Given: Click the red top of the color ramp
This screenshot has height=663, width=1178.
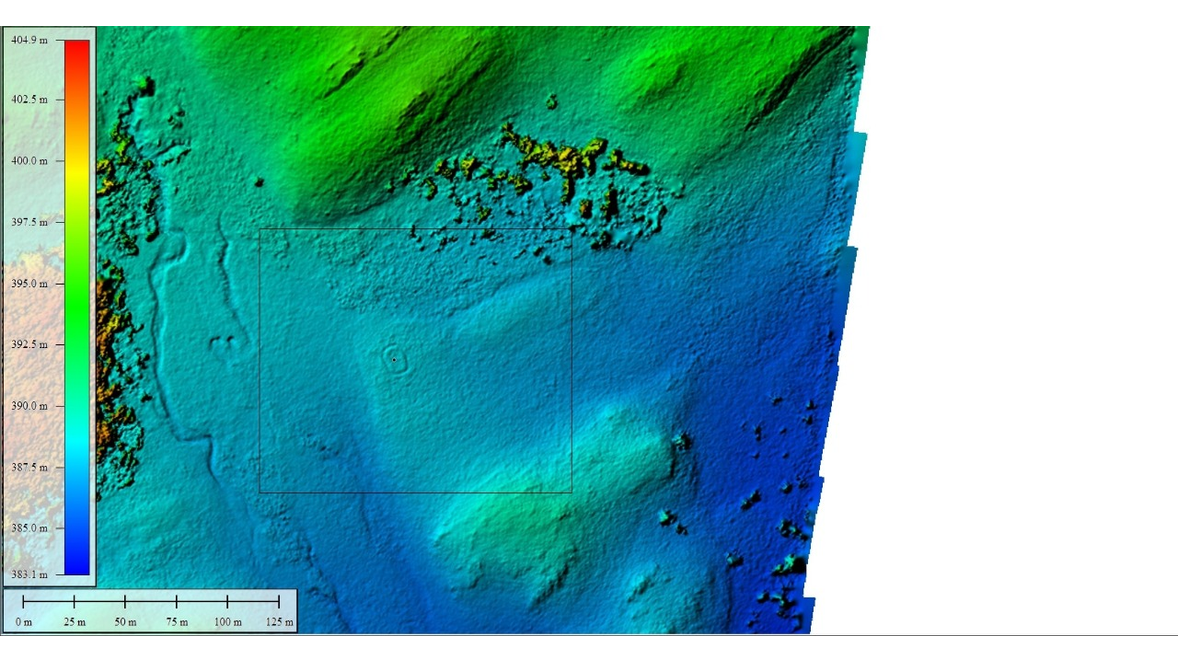Looking at the screenshot, I should [77, 48].
